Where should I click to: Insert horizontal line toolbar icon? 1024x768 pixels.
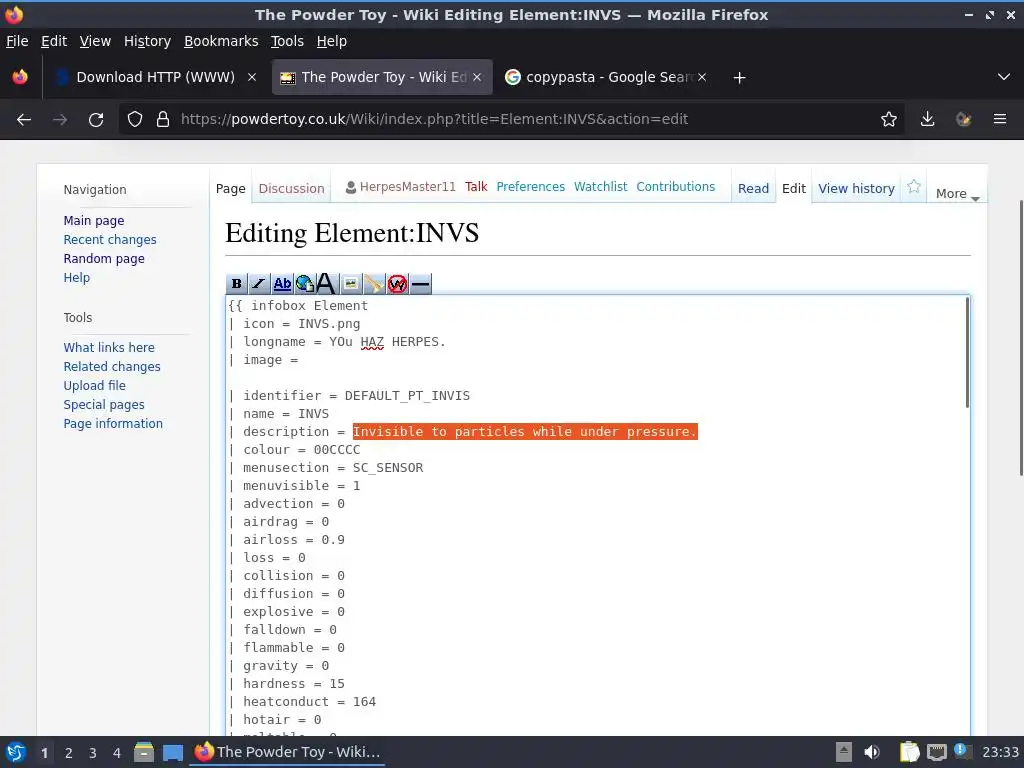point(421,283)
